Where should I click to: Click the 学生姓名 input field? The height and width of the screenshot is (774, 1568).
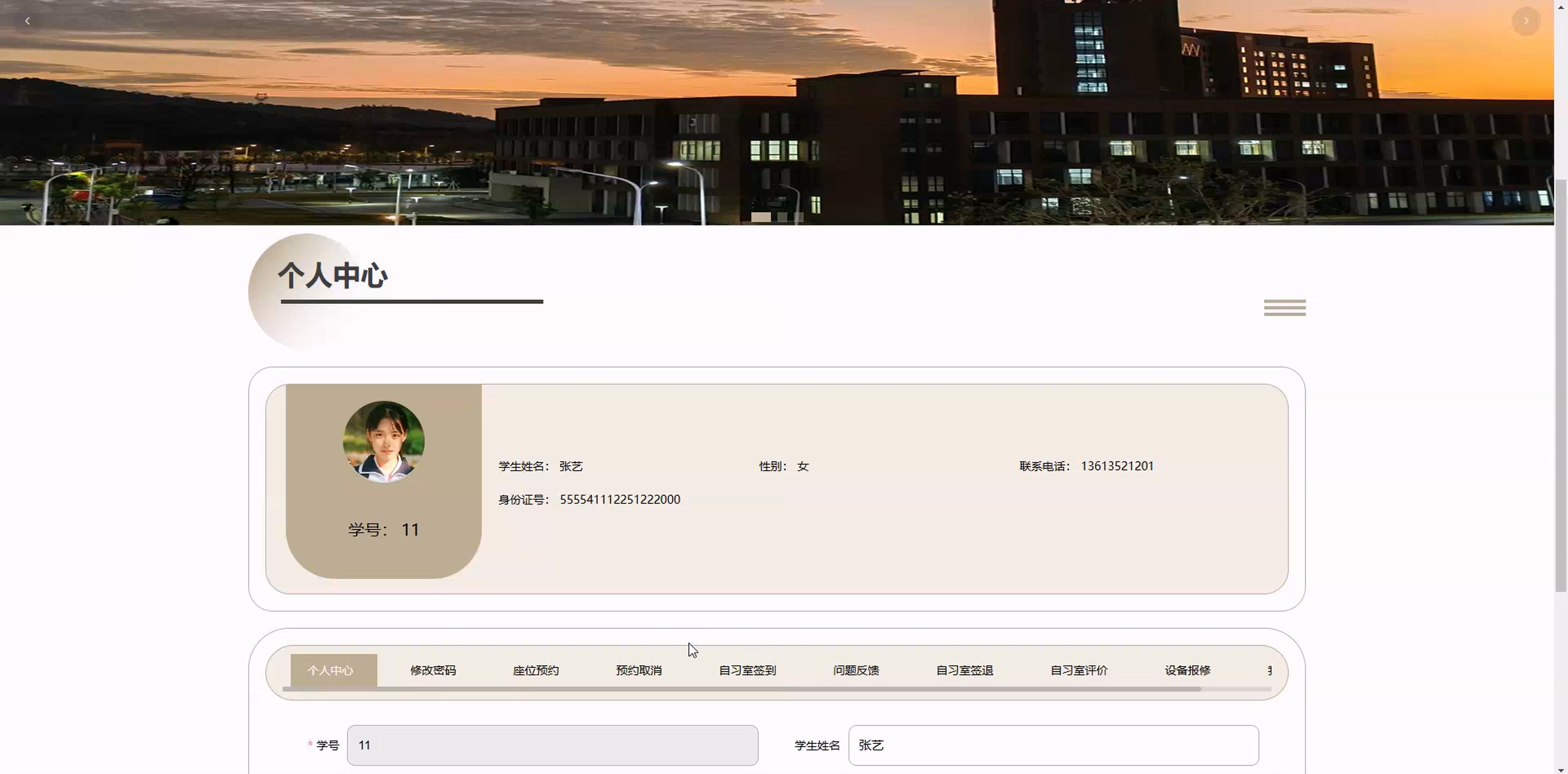1053,745
